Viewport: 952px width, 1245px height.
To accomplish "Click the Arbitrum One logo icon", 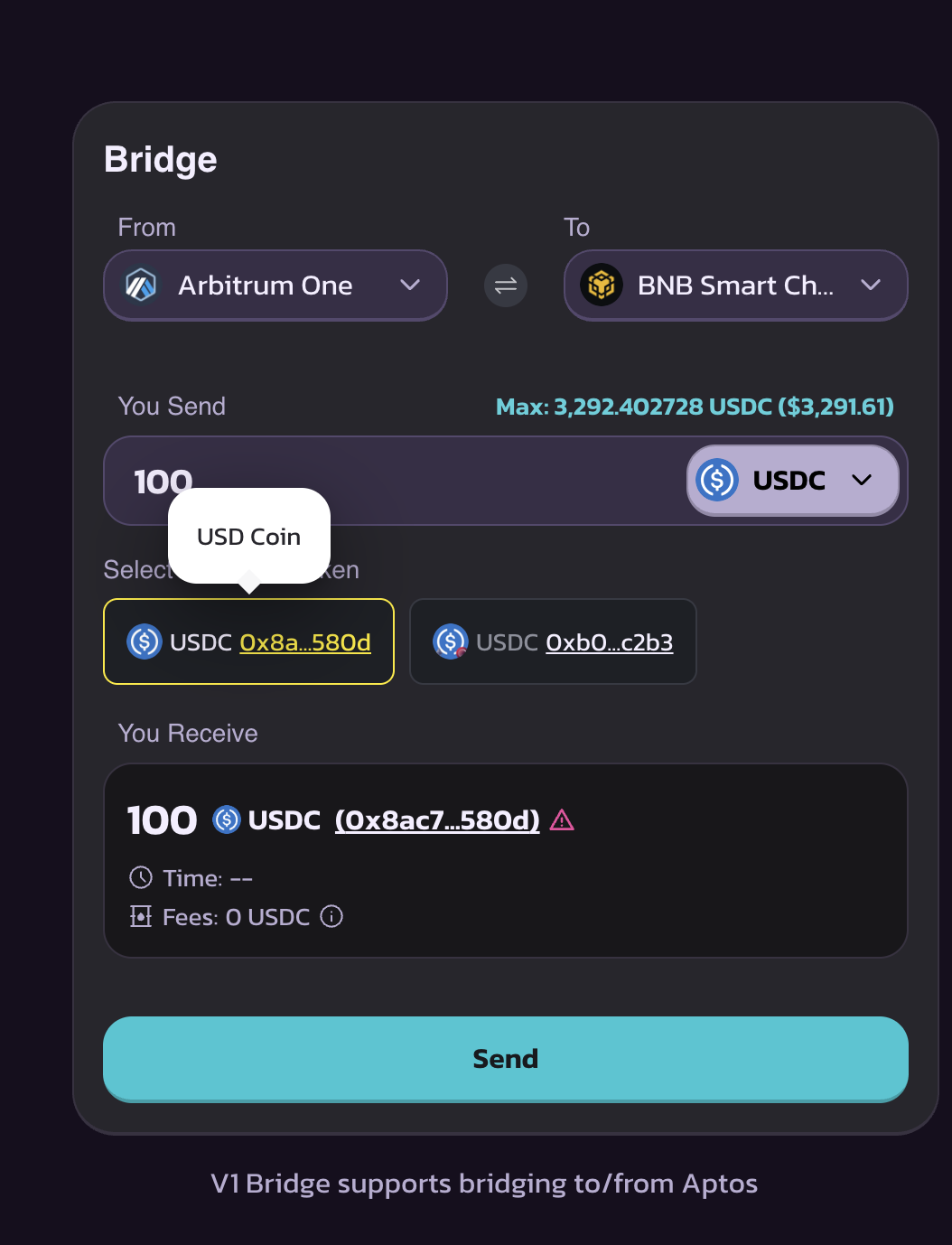I will [x=141, y=286].
